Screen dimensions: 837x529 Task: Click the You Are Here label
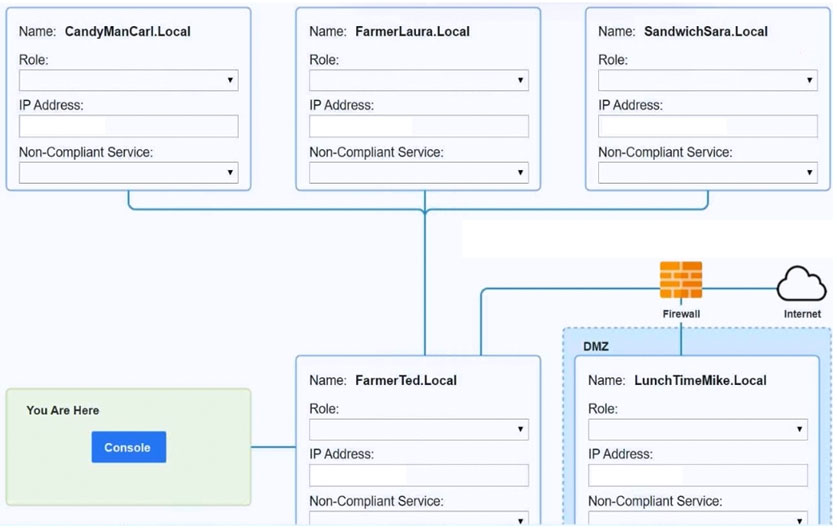coord(63,410)
